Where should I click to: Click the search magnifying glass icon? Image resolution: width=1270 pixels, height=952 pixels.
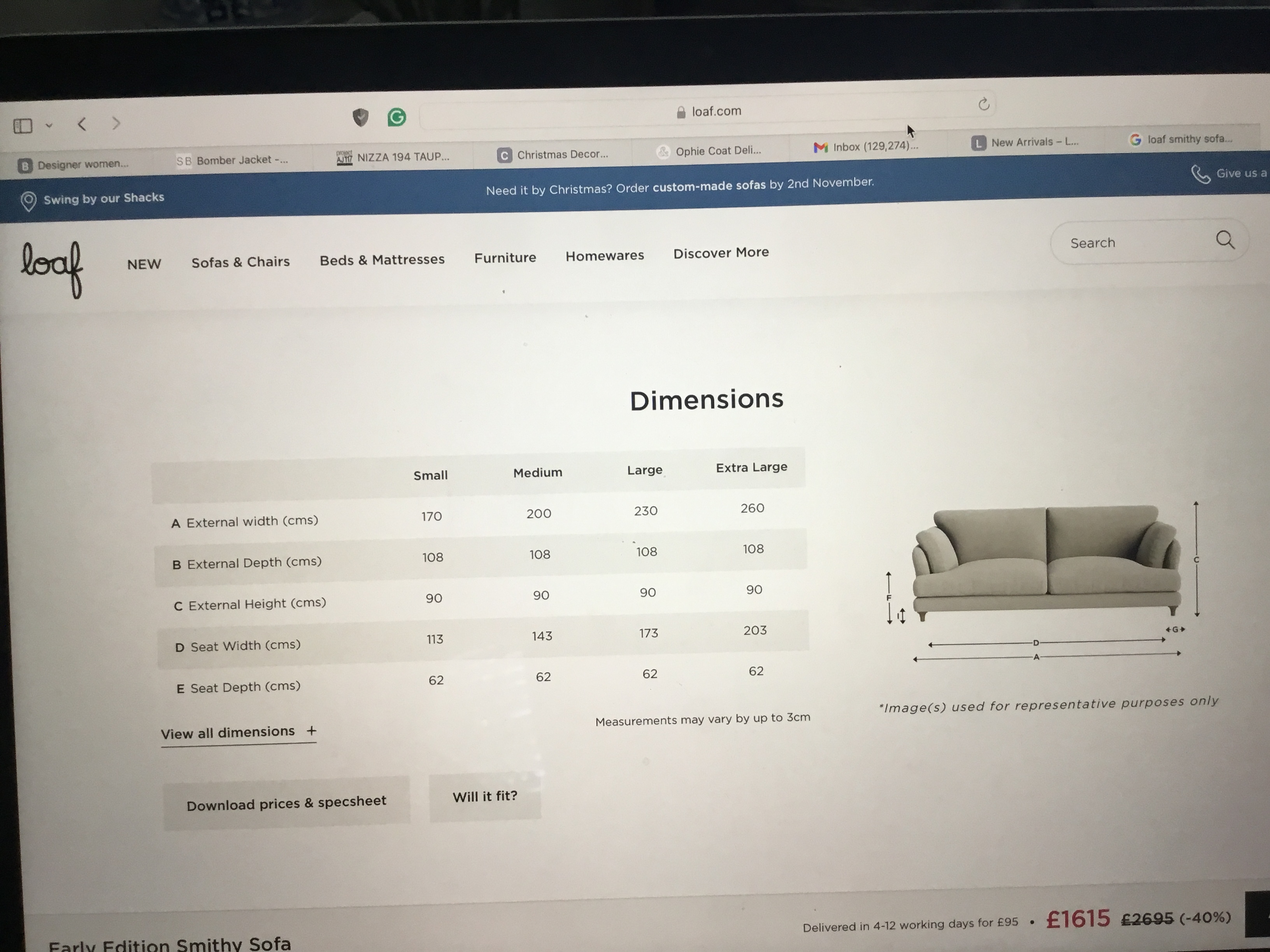pyautogui.click(x=1224, y=240)
